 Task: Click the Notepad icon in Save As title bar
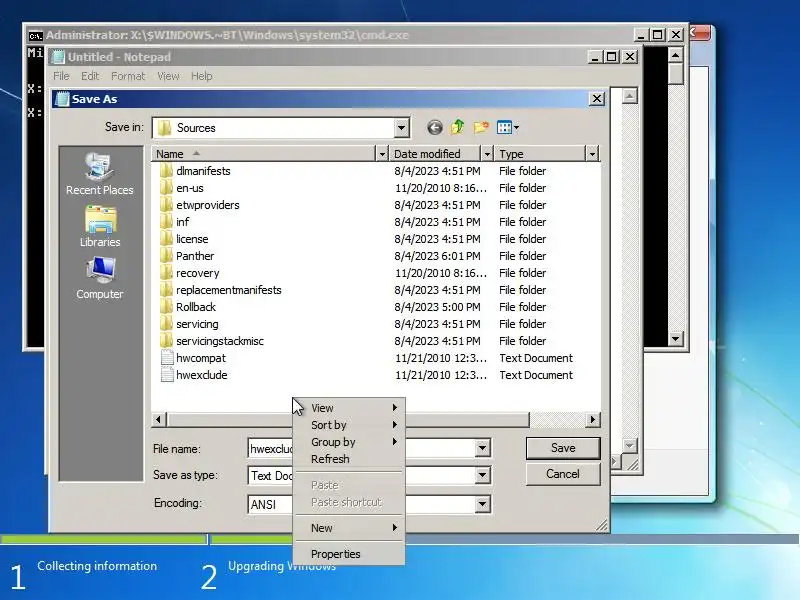click(x=62, y=99)
